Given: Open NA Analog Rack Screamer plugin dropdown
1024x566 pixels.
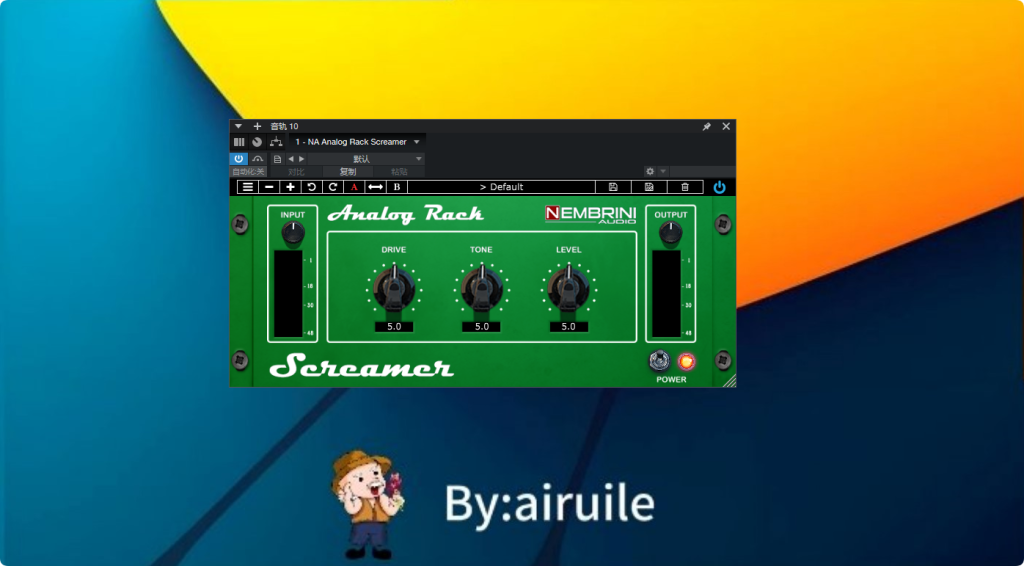Looking at the screenshot, I should click(x=357, y=142).
